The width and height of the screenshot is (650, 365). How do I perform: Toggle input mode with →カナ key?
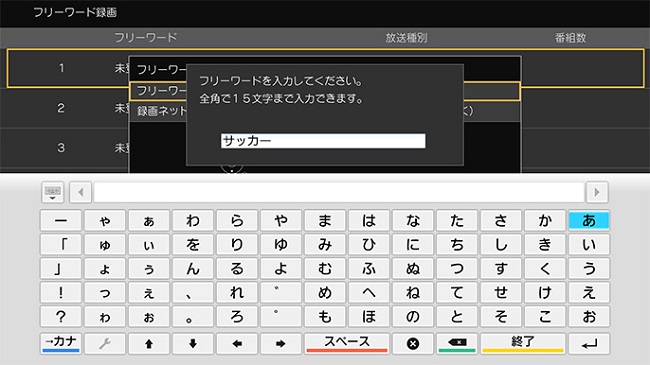coord(61,343)
